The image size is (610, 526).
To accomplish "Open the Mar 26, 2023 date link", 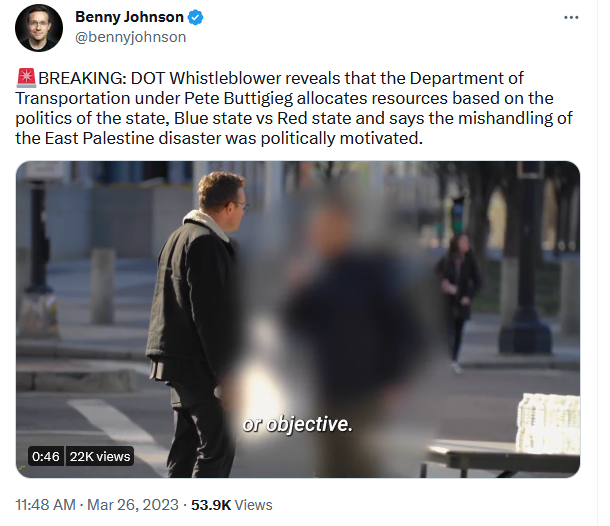I will 133,505.
